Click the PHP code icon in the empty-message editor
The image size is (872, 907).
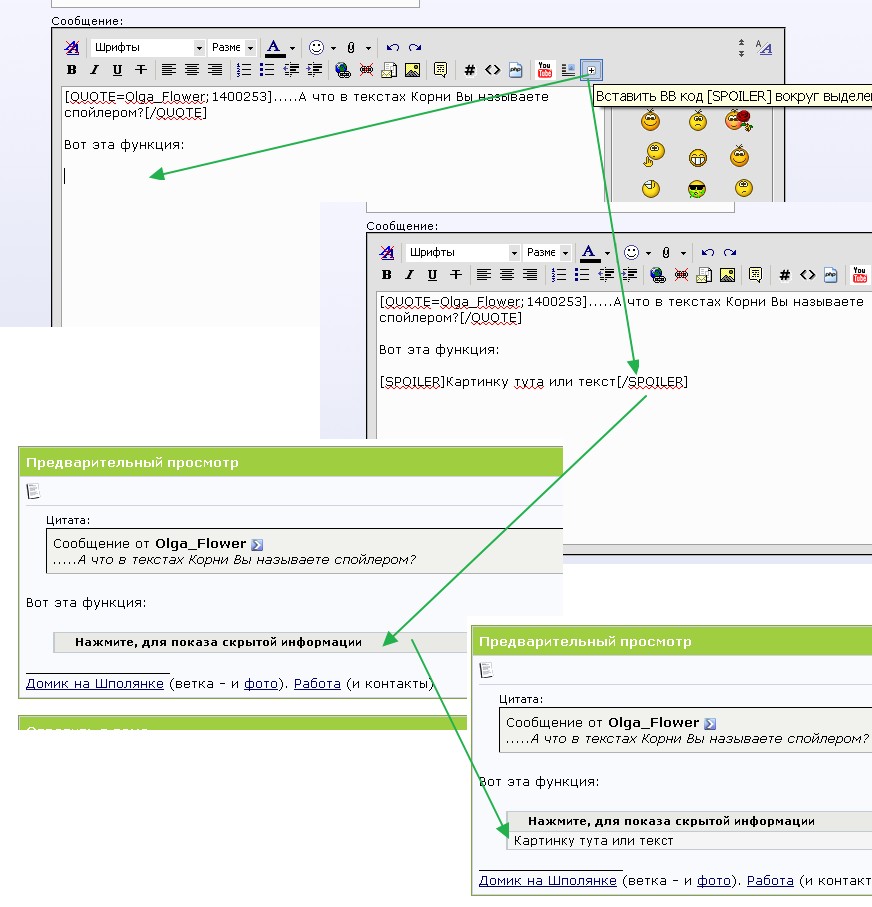point(516,70)
